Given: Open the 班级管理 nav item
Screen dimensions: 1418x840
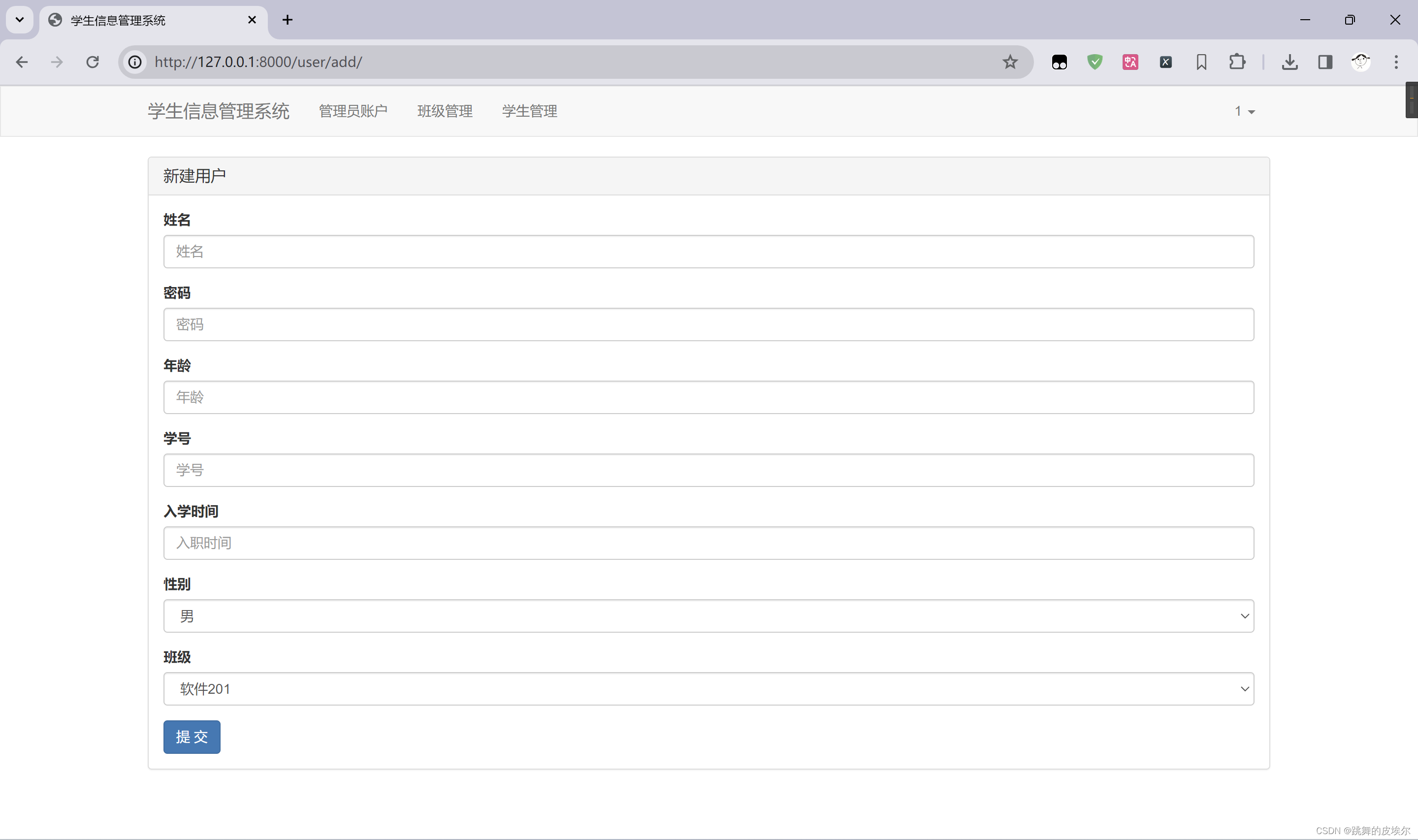Looking at the screenshot, I should pos(445,111).
